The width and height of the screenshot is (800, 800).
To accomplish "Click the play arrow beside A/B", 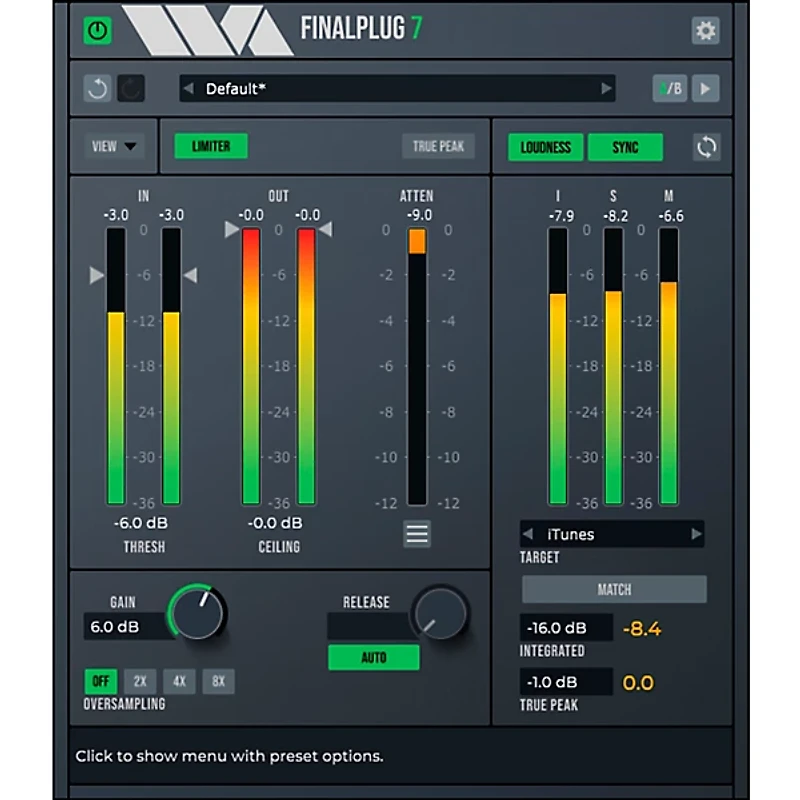I will coord(706,89).
